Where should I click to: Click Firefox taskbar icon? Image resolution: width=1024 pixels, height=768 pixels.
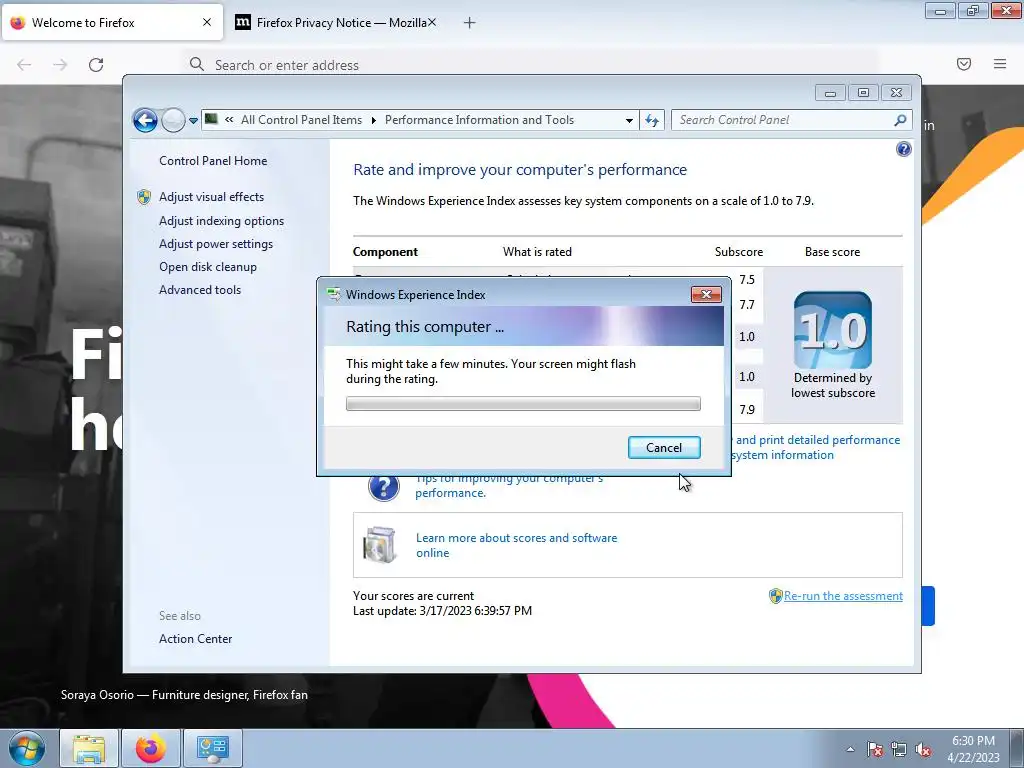150,748
